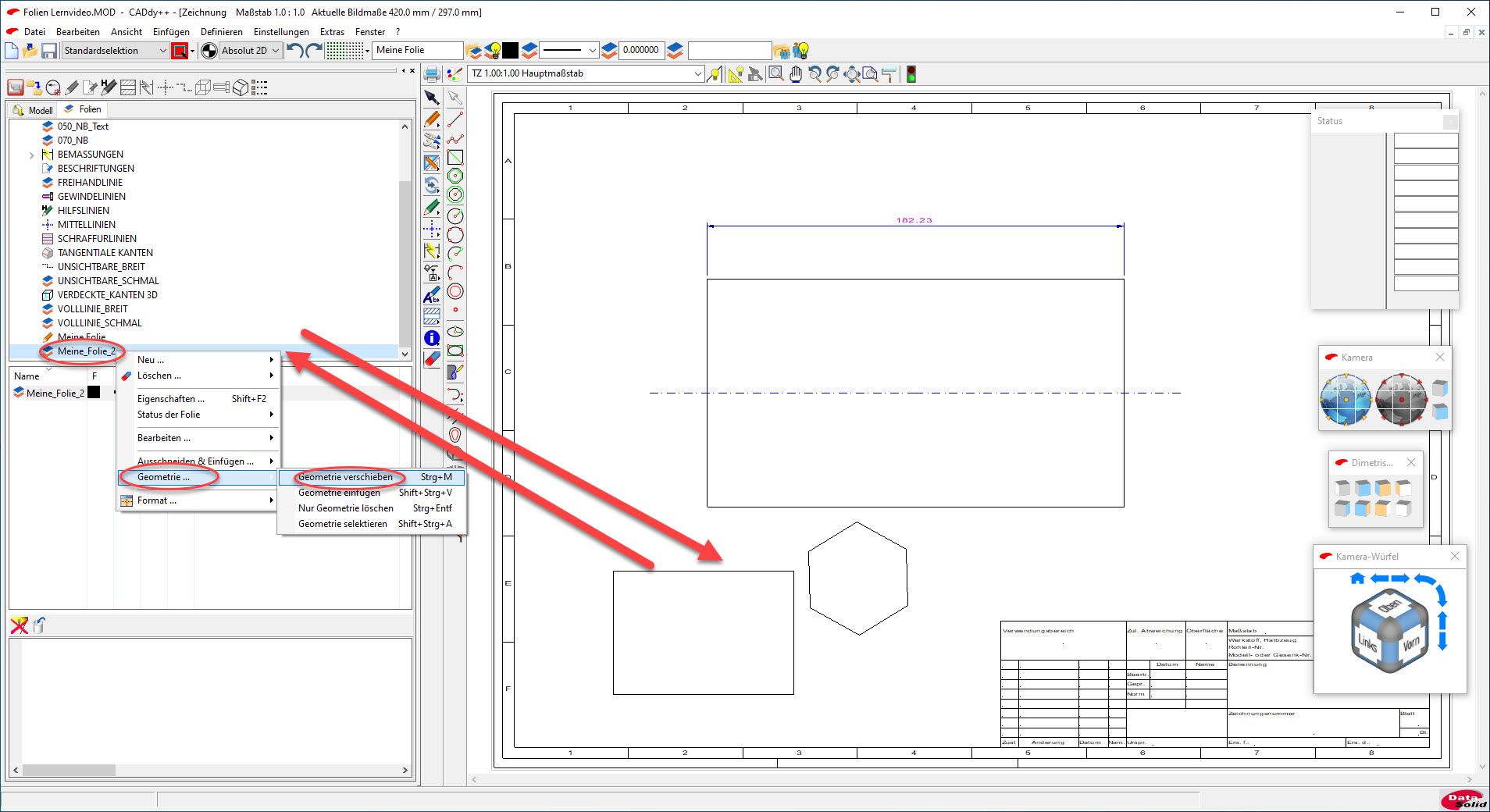Collapse the left panel with the small arrows button

pos(403,70)
